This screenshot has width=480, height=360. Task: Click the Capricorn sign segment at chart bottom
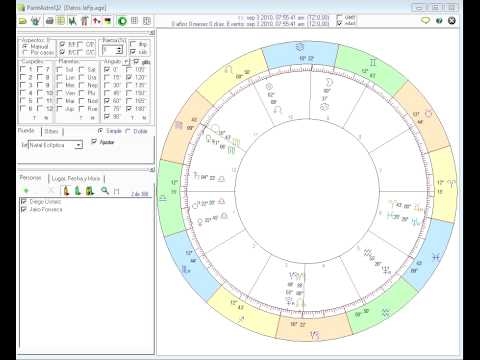[x=314, y=328]
